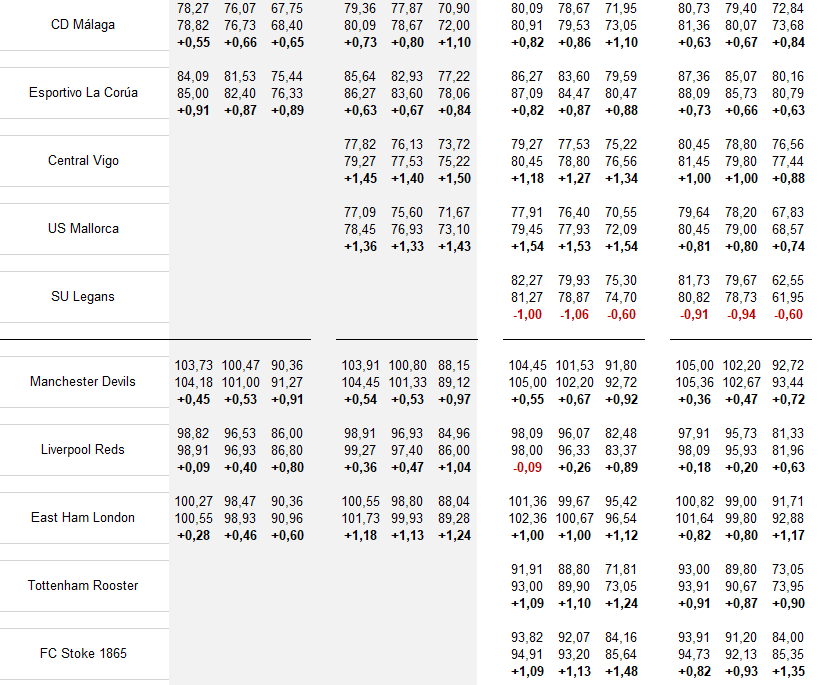Select the 103,91 cell

coord(360,366)
